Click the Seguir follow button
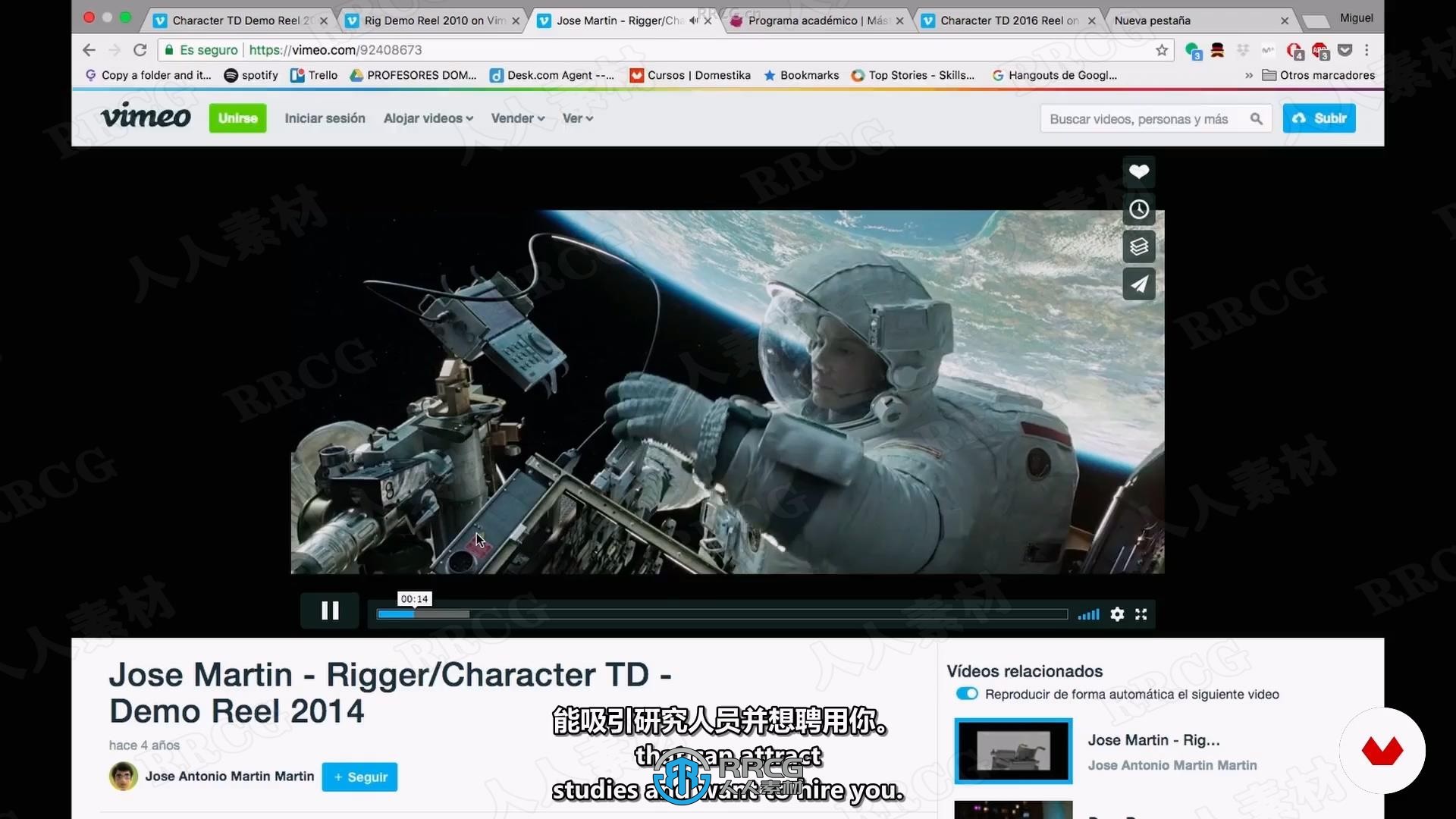 (359, 777)
